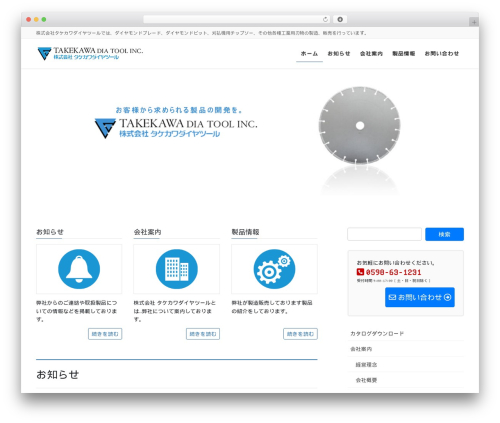Open a new browser tab with plus button

click(x=474, y=22)
